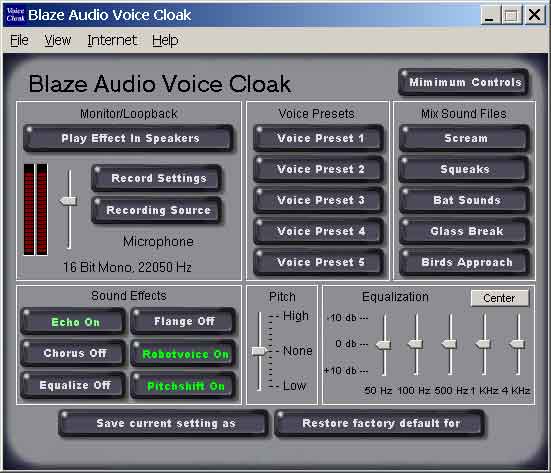The width and height of the screenshot is (551, 473).
Task: Click the Pitch slider handle
Action: [x=260, y=351]
